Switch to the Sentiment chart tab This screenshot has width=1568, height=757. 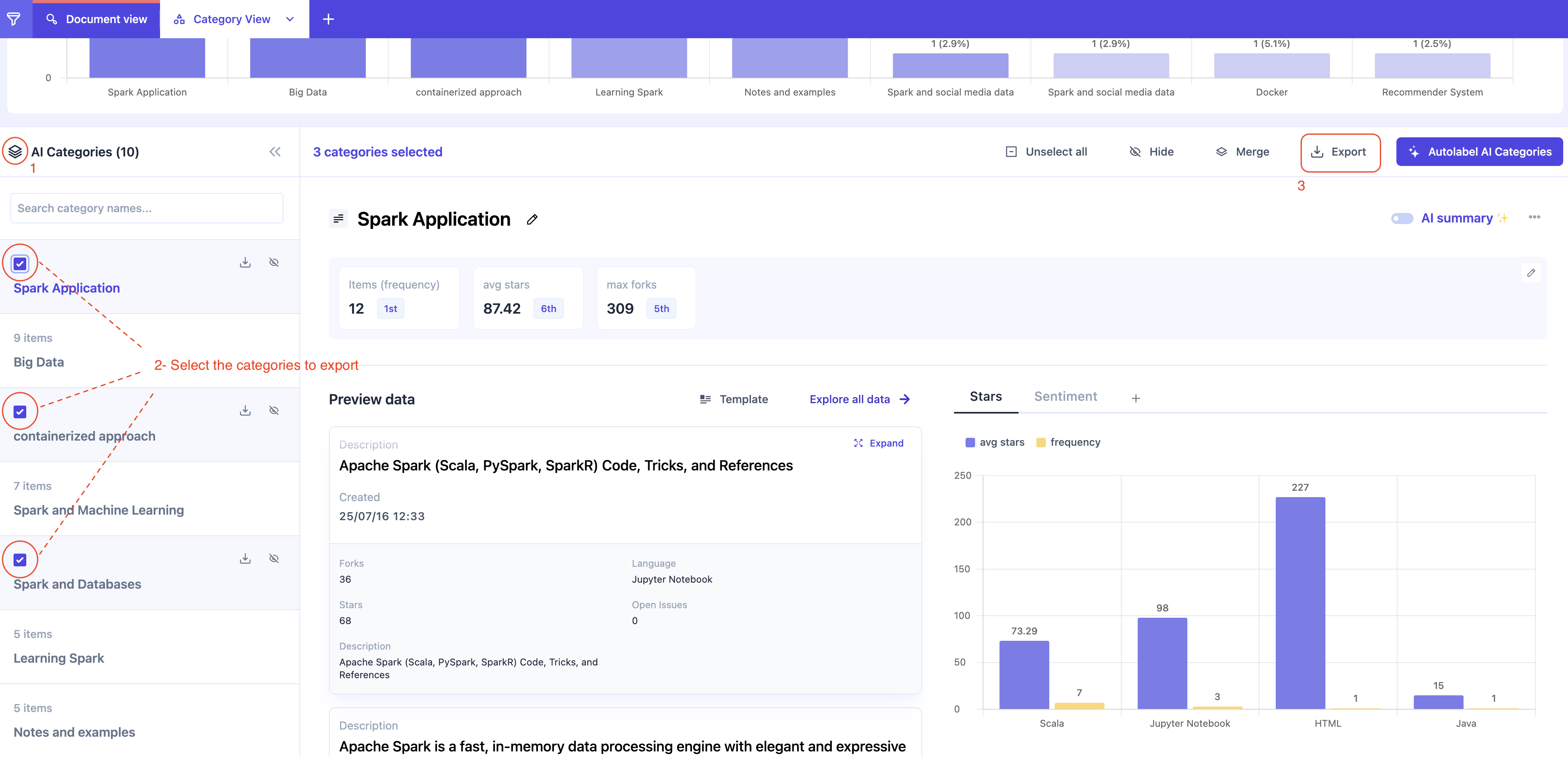[1065, 397]
